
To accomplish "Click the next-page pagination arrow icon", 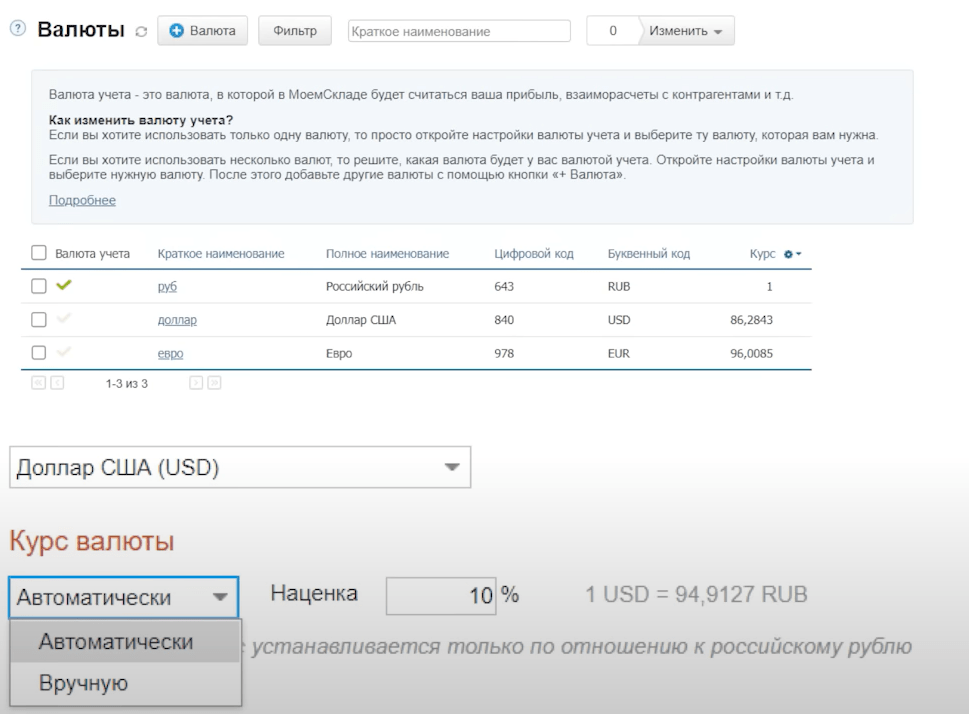I will pyautogui.click(x=197, y=382).
